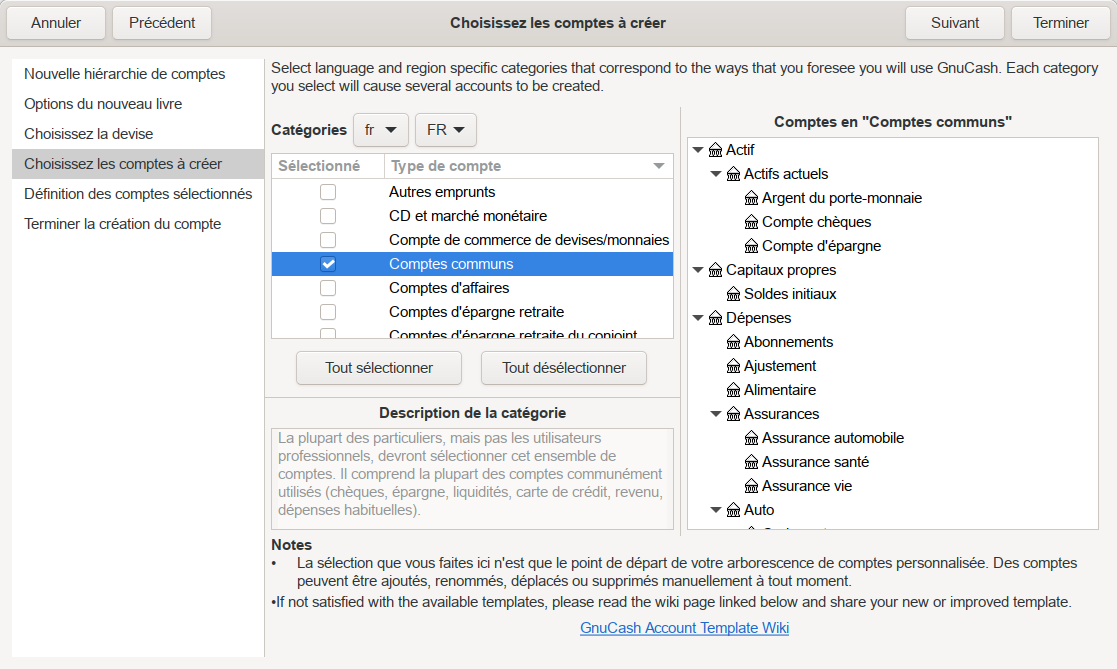The height and width of the screenshot is (669, 1117).
Task: Click the Suivant button
Action: tap(954, 22)
